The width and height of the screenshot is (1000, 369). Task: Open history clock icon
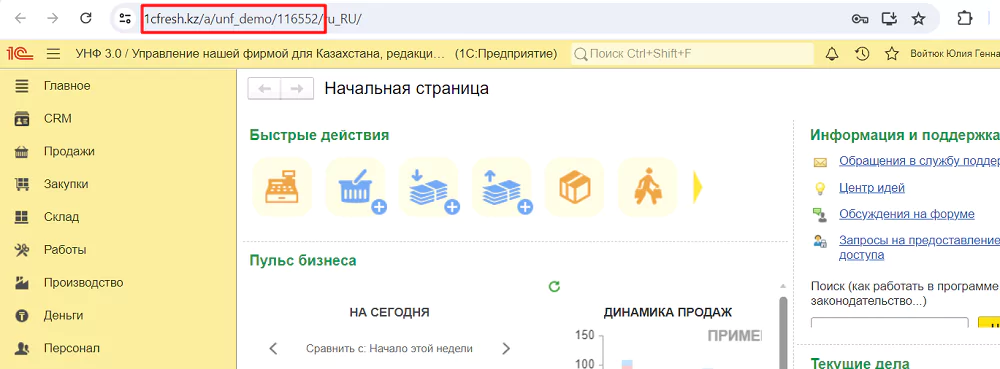[x=862, y=54]
